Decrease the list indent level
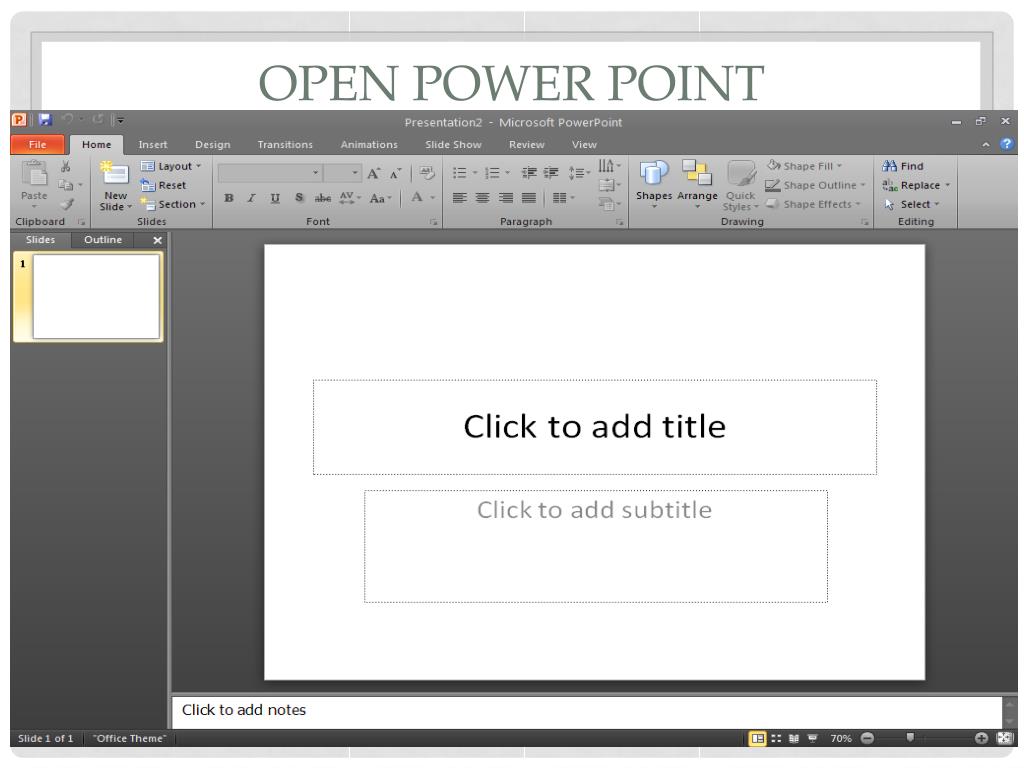This screenshot has width=1024, height=768. [529, 173]
